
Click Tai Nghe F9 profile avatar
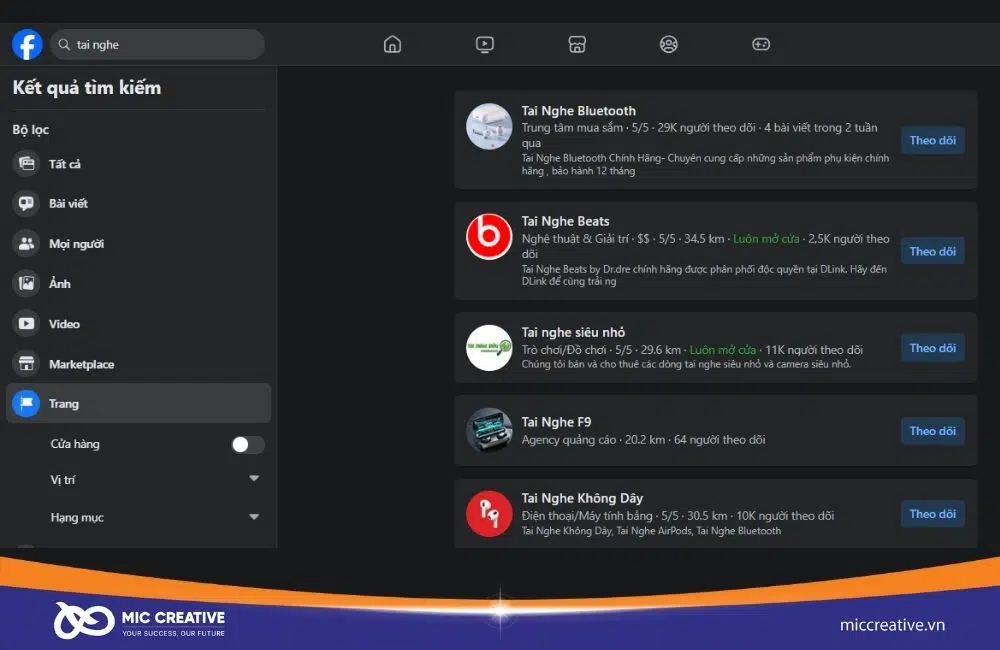tap(489, 431)
